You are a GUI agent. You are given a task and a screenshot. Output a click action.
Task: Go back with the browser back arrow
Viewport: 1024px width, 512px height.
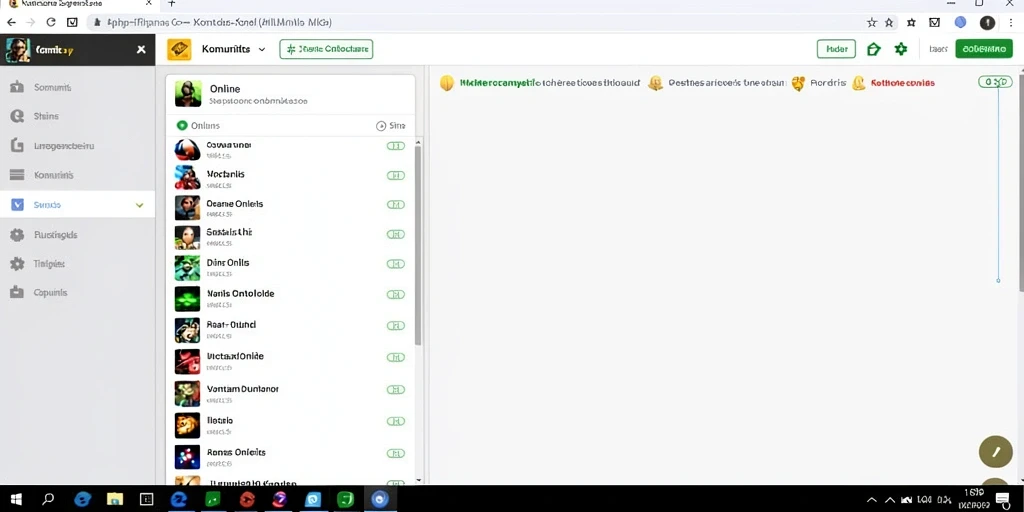(11, 22)
